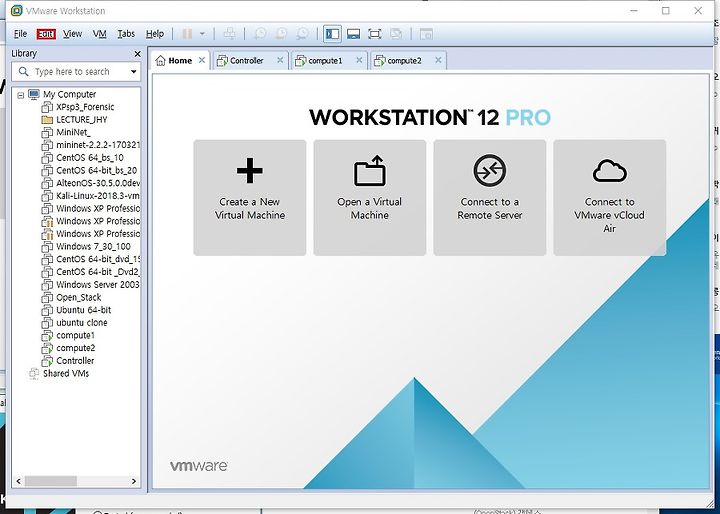Image resolution: width=720 pixels, height=514 pixels.
Task: Click the console view toolbar icon
Action: point(426,34)
